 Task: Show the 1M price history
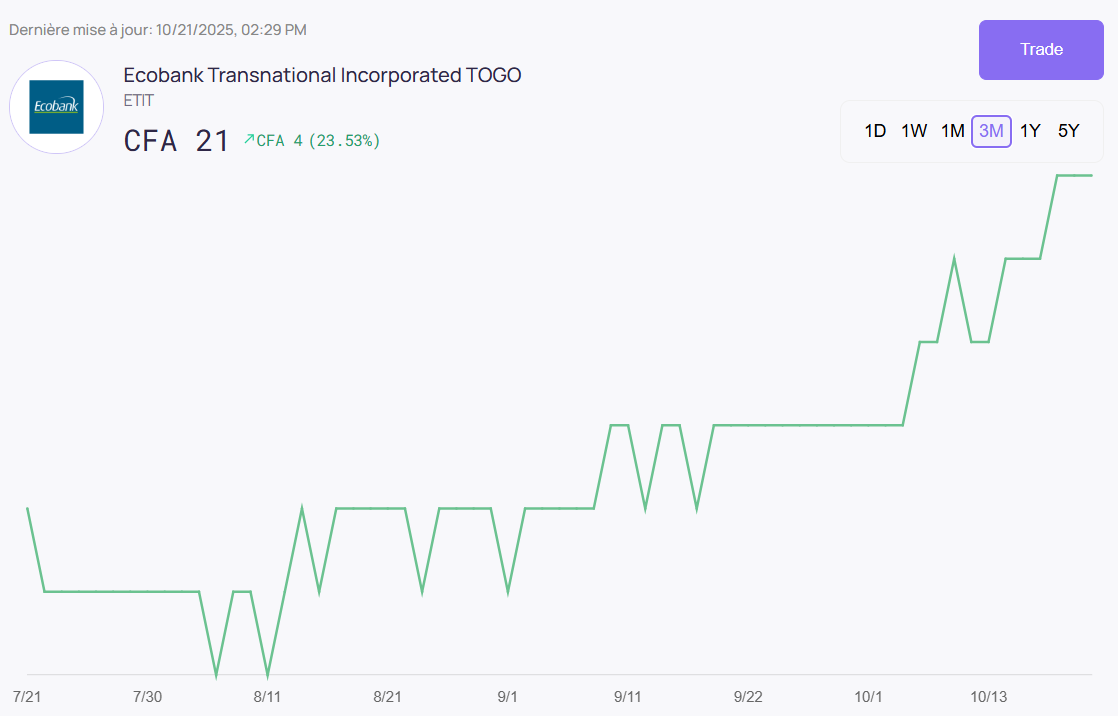click(x=952, y=131)
